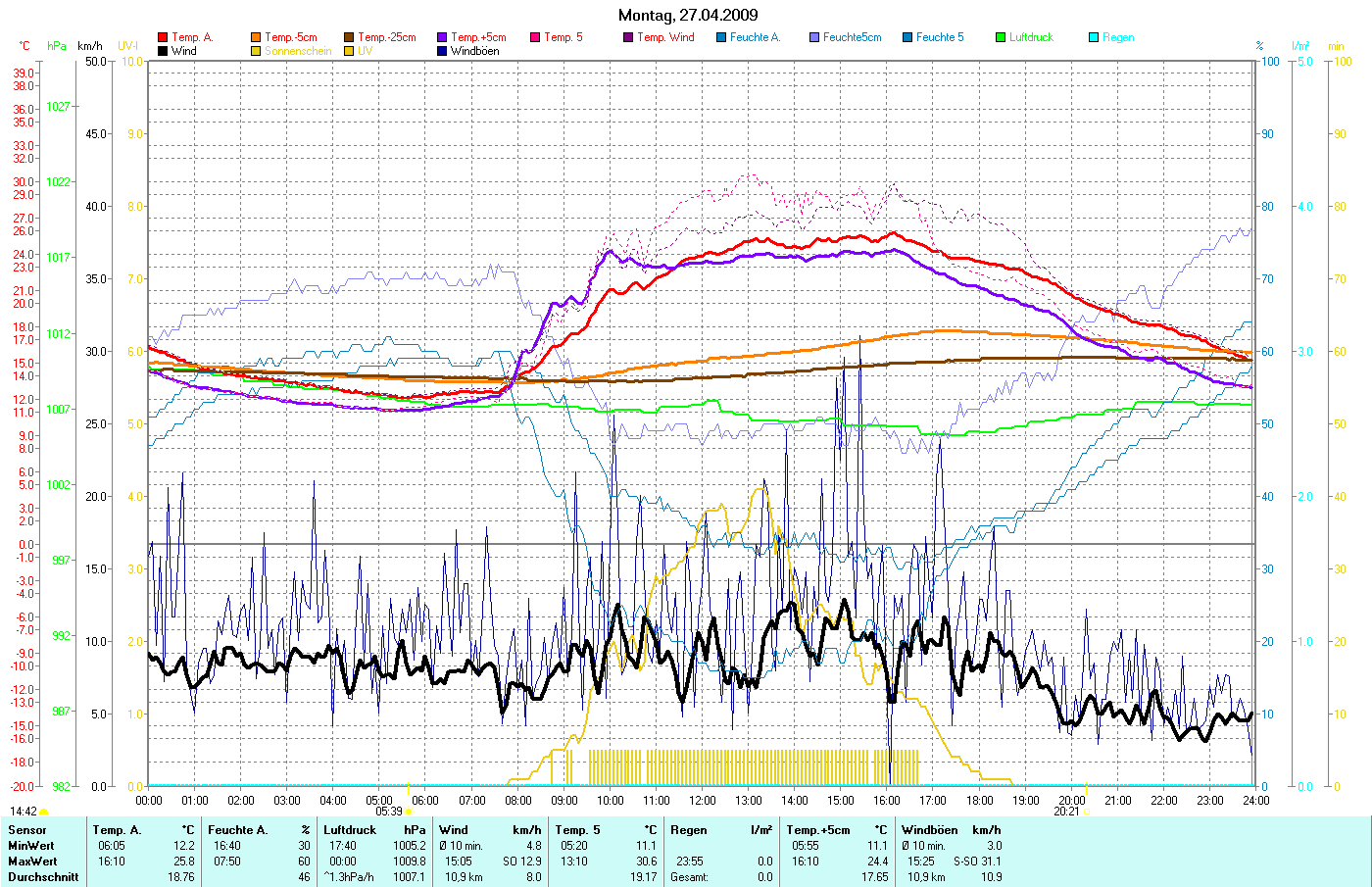Click the MaxWert row label

[x=31, y=862]
